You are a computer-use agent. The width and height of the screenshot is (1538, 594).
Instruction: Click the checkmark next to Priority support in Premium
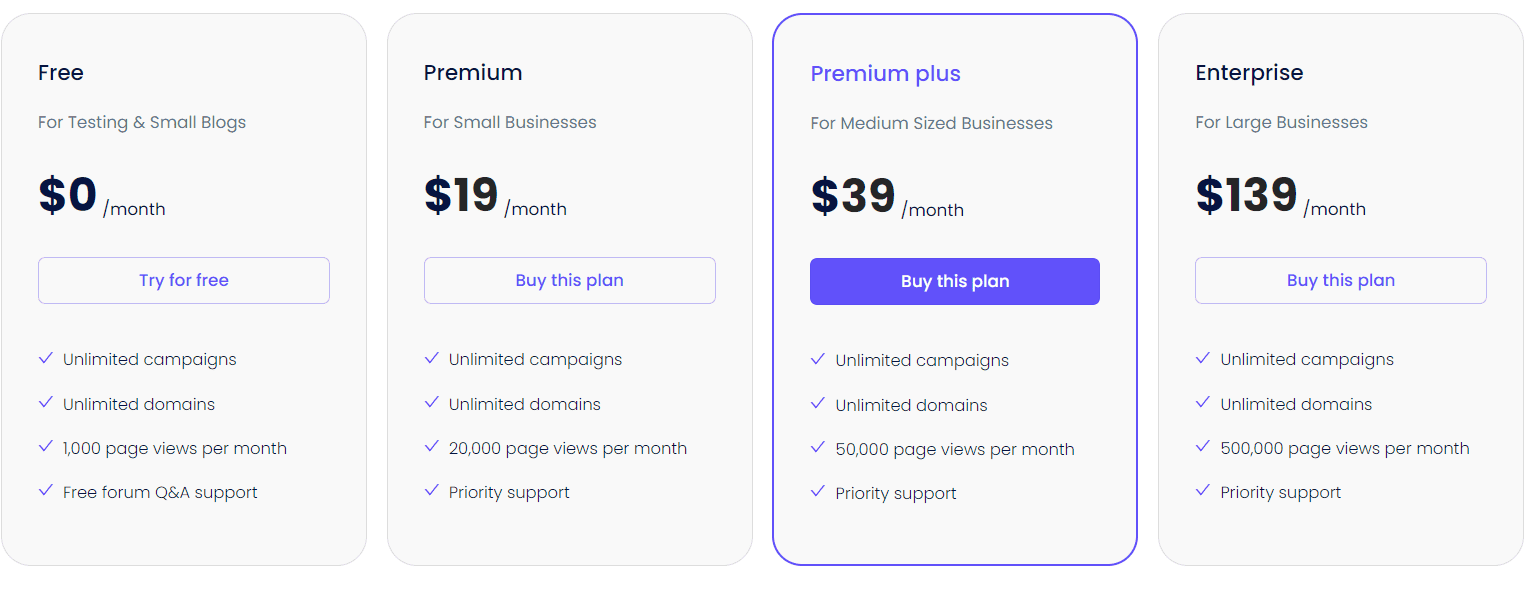coord(432,491)
